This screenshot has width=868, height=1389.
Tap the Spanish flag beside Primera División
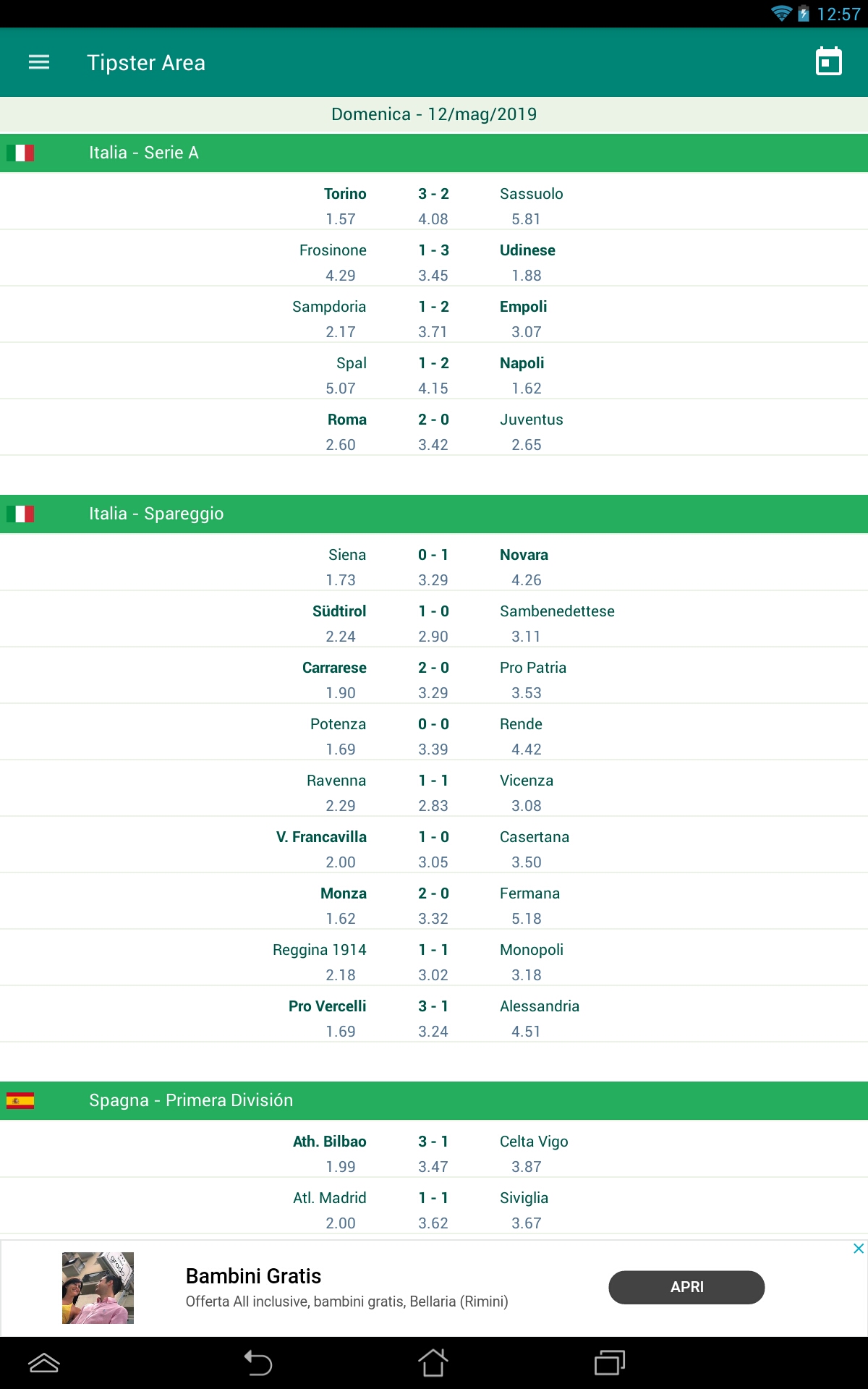pyautogui.click(x=20, y=1100)
